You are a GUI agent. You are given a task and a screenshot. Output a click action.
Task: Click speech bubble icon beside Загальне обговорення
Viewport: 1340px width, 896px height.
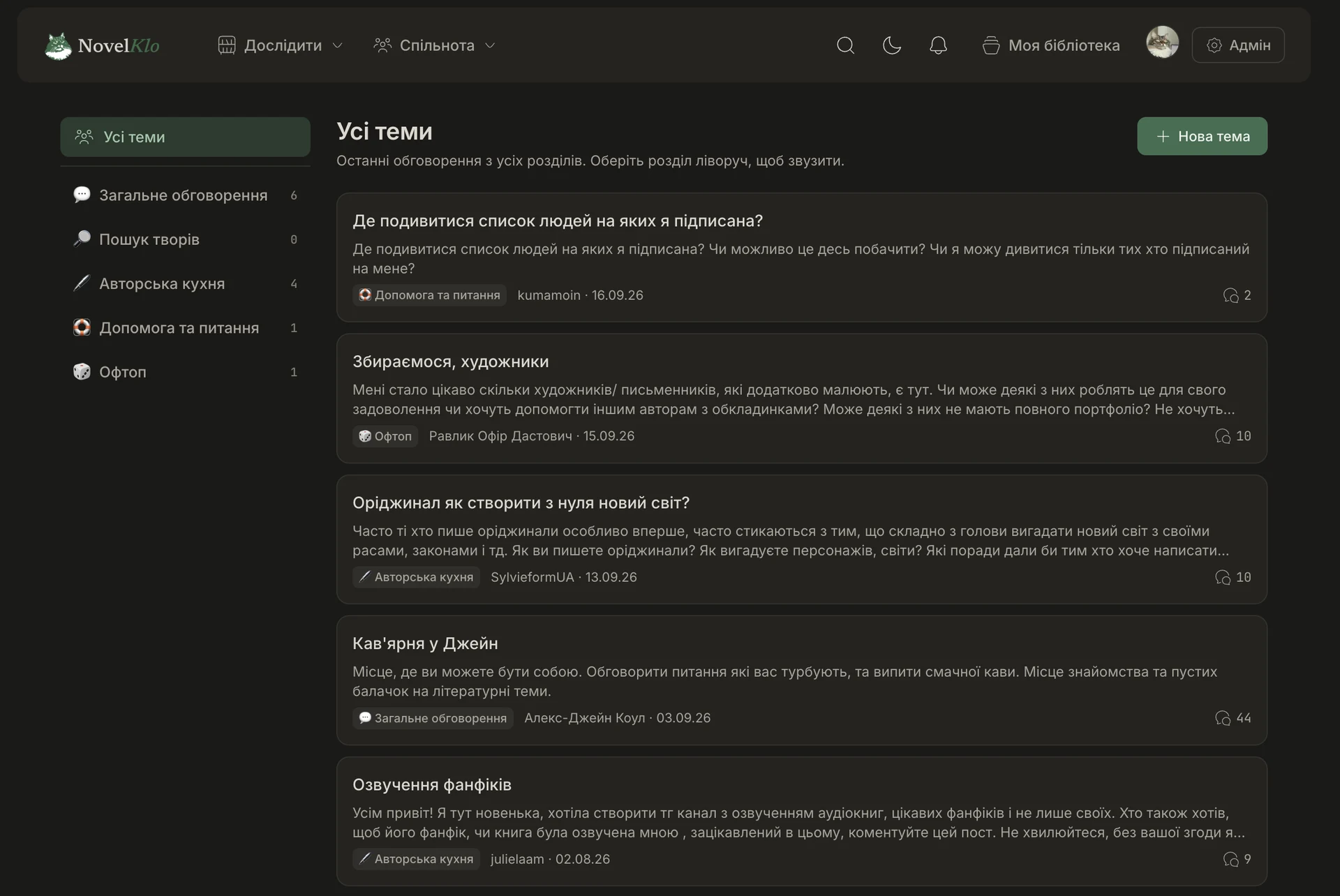[82, 195]
